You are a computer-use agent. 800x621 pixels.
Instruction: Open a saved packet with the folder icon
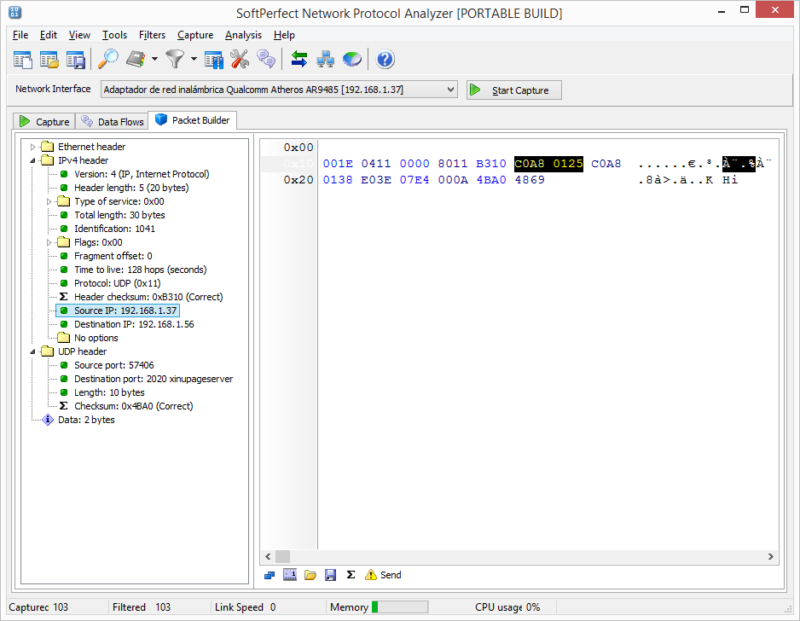(x=310, y=574)
